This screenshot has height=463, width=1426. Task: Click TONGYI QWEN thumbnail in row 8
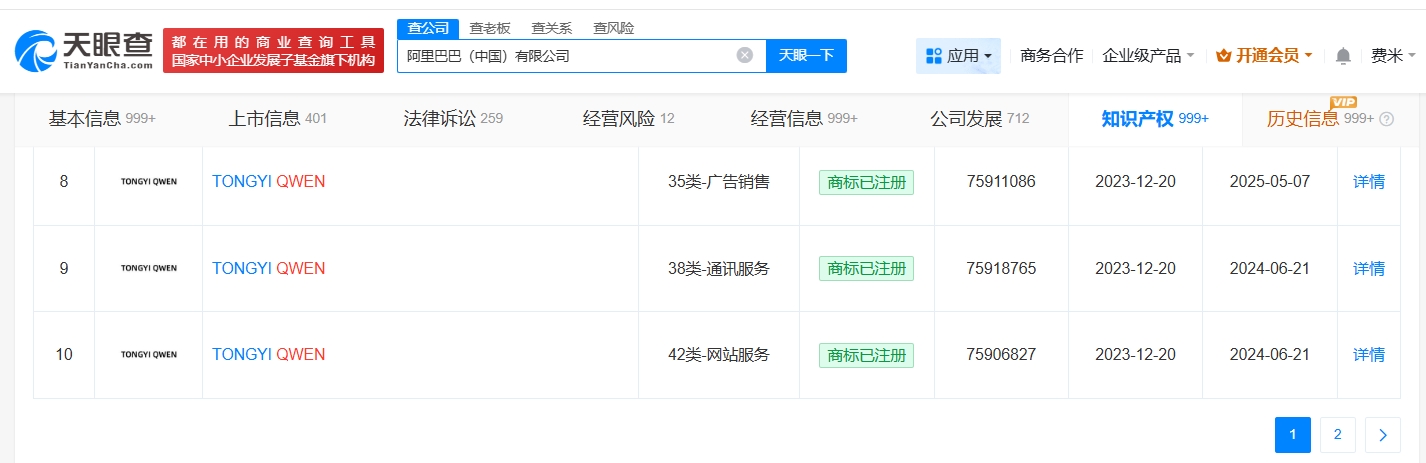148,182
